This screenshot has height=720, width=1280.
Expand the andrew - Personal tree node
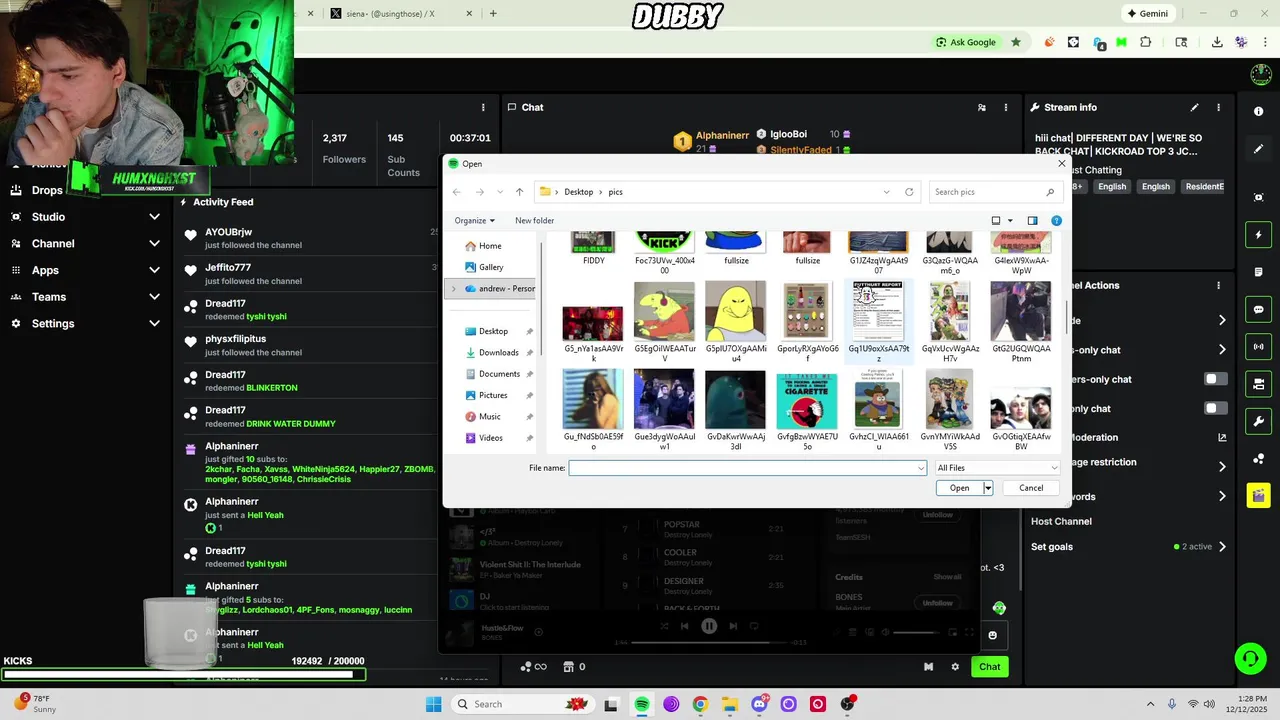[454, 289]
